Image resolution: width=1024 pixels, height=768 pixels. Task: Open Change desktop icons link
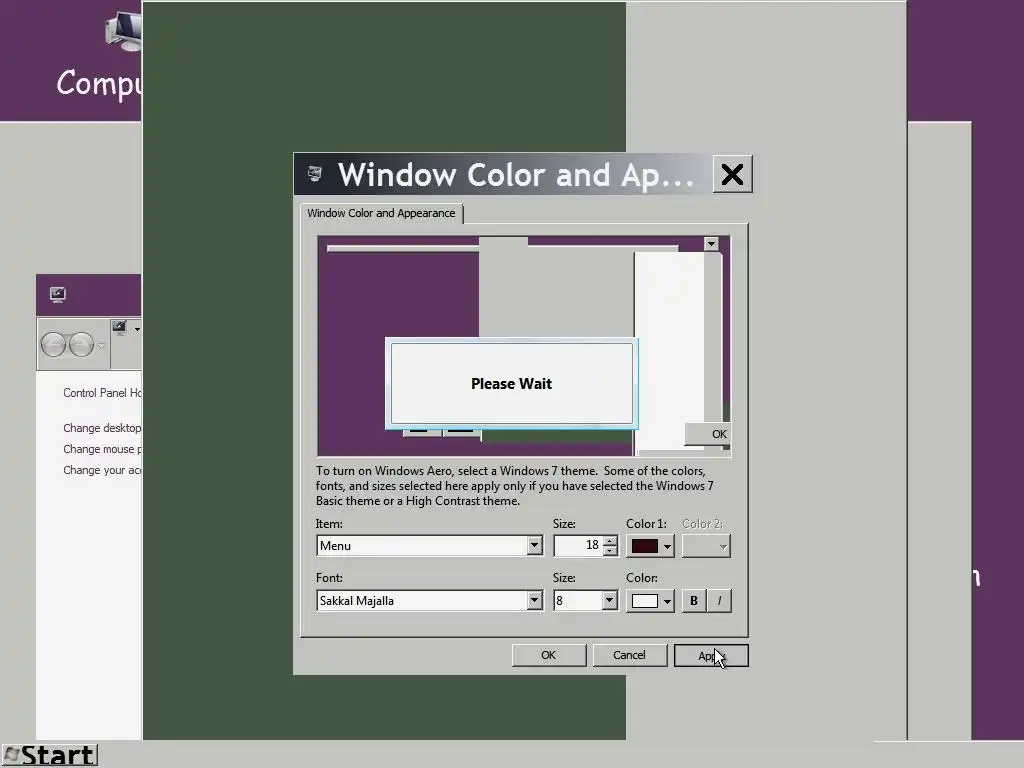pos(102,428)
